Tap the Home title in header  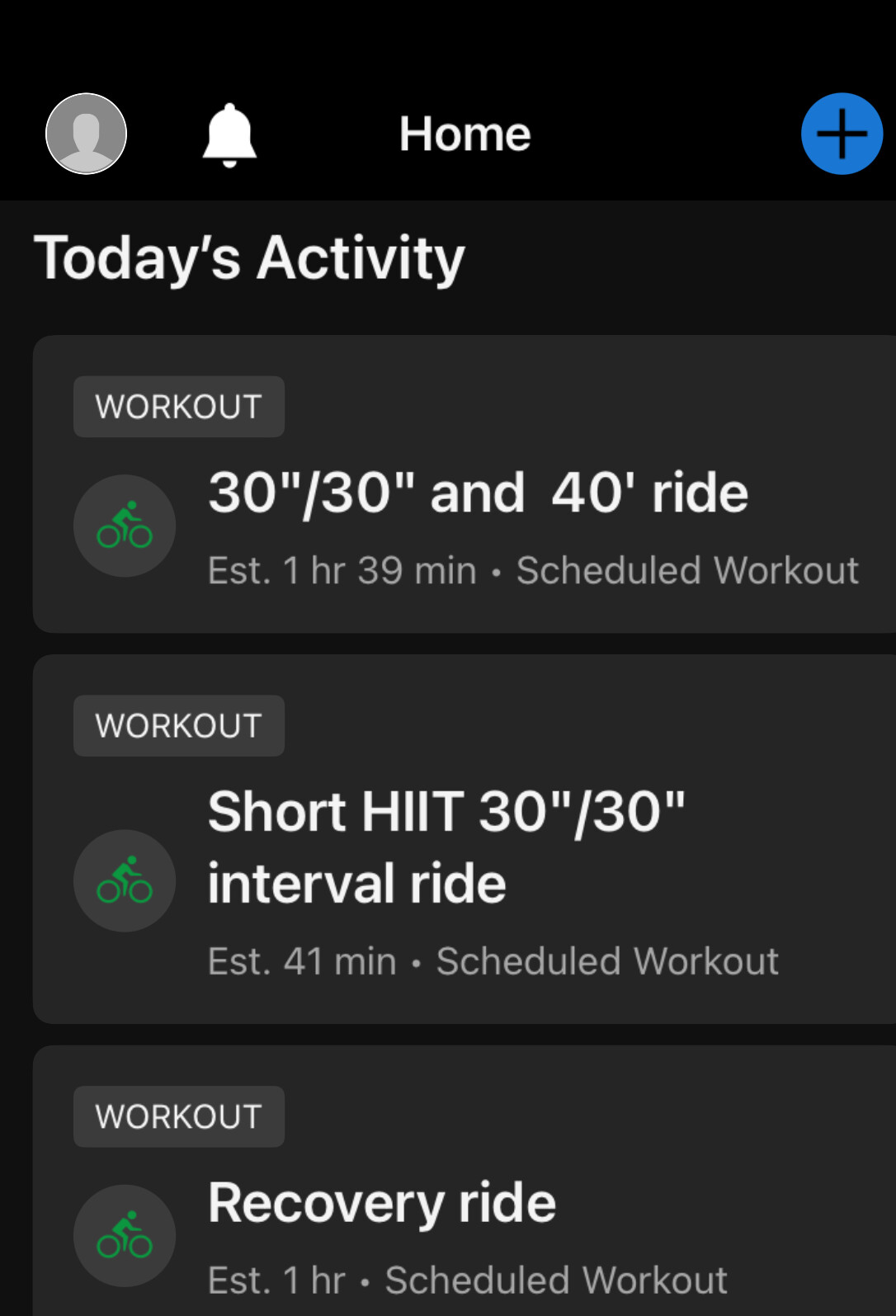coord(465,134)
